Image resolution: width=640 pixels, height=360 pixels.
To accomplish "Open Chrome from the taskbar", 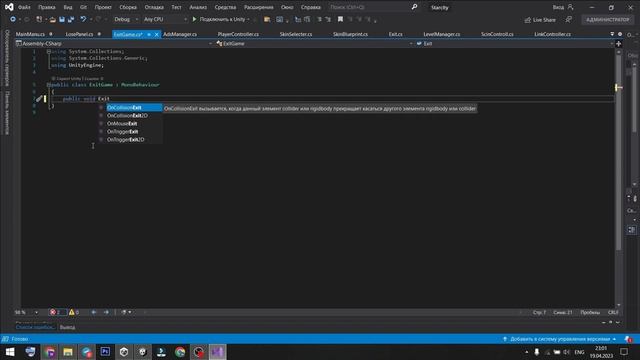I will tap(180, 352).
